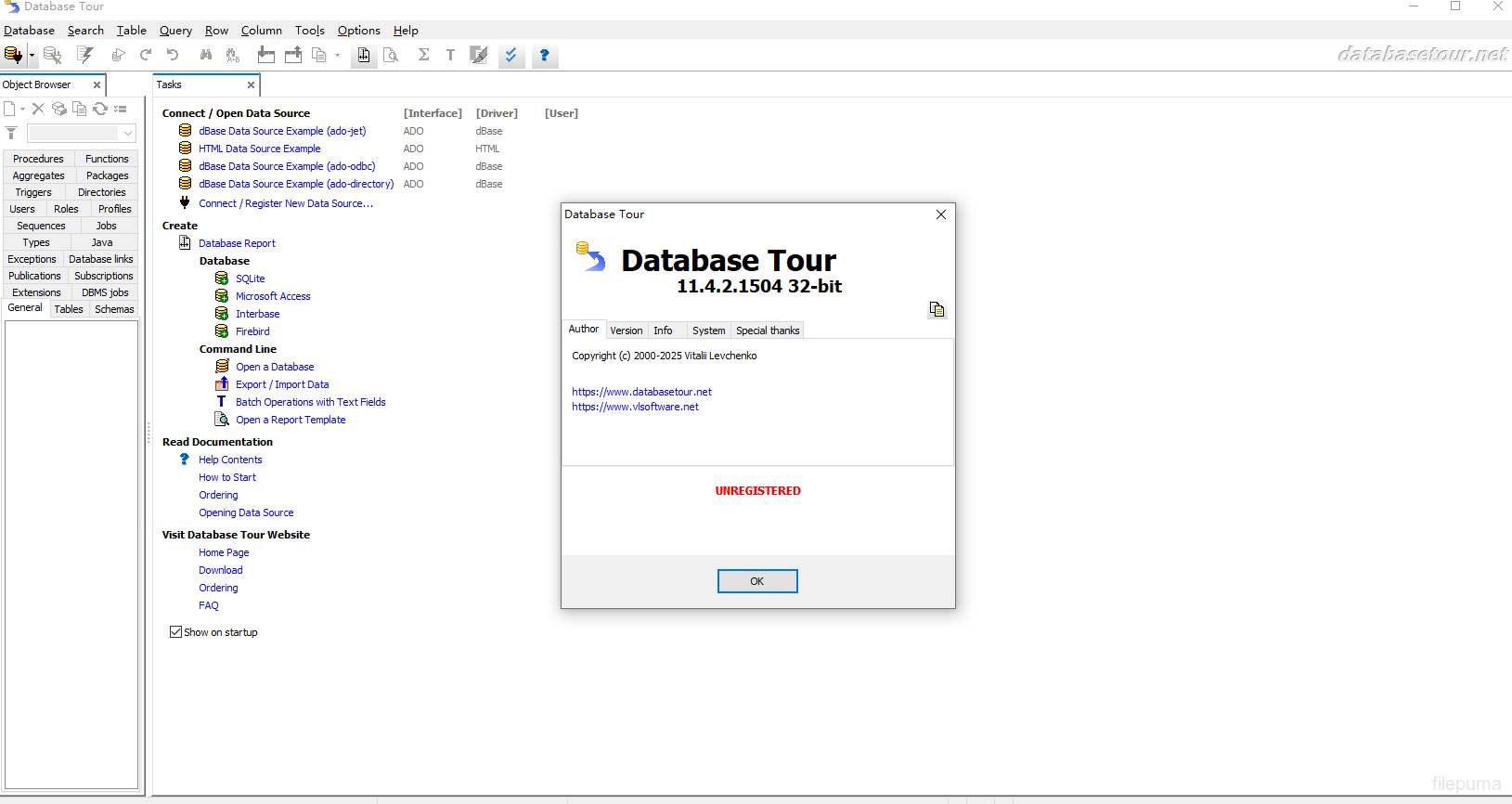This screenshot has width=1512, height=804.
Task: Open the new object dropdown arrow in Object Browser
Action: (23, 109)
